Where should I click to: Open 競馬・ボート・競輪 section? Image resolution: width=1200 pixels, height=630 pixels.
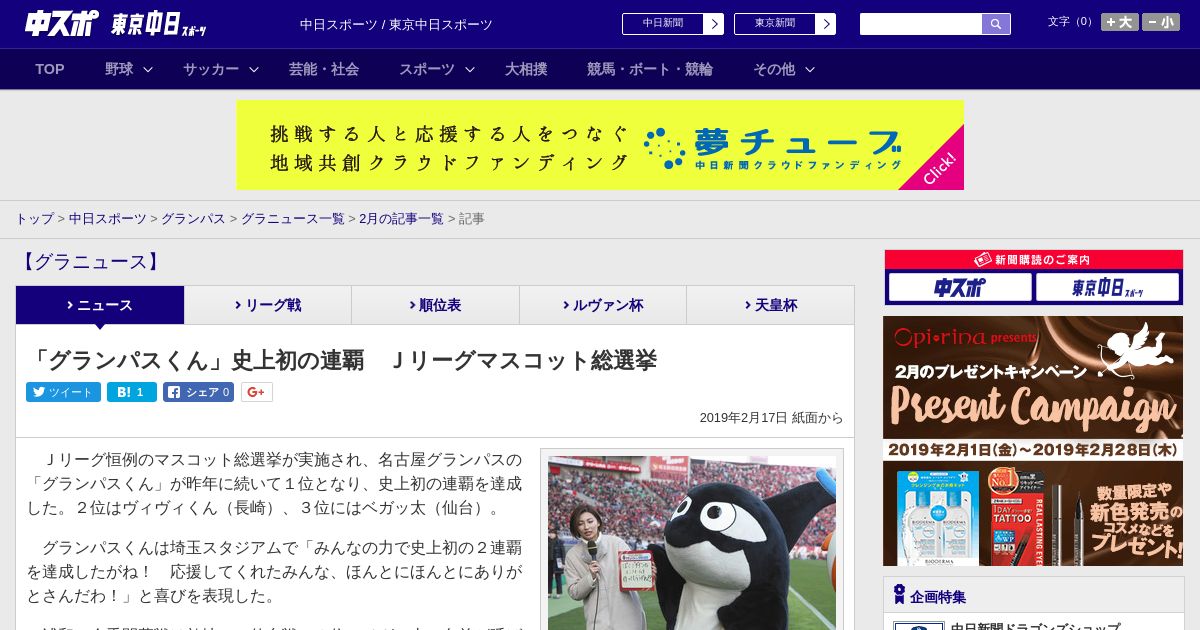tap(650, 69)
